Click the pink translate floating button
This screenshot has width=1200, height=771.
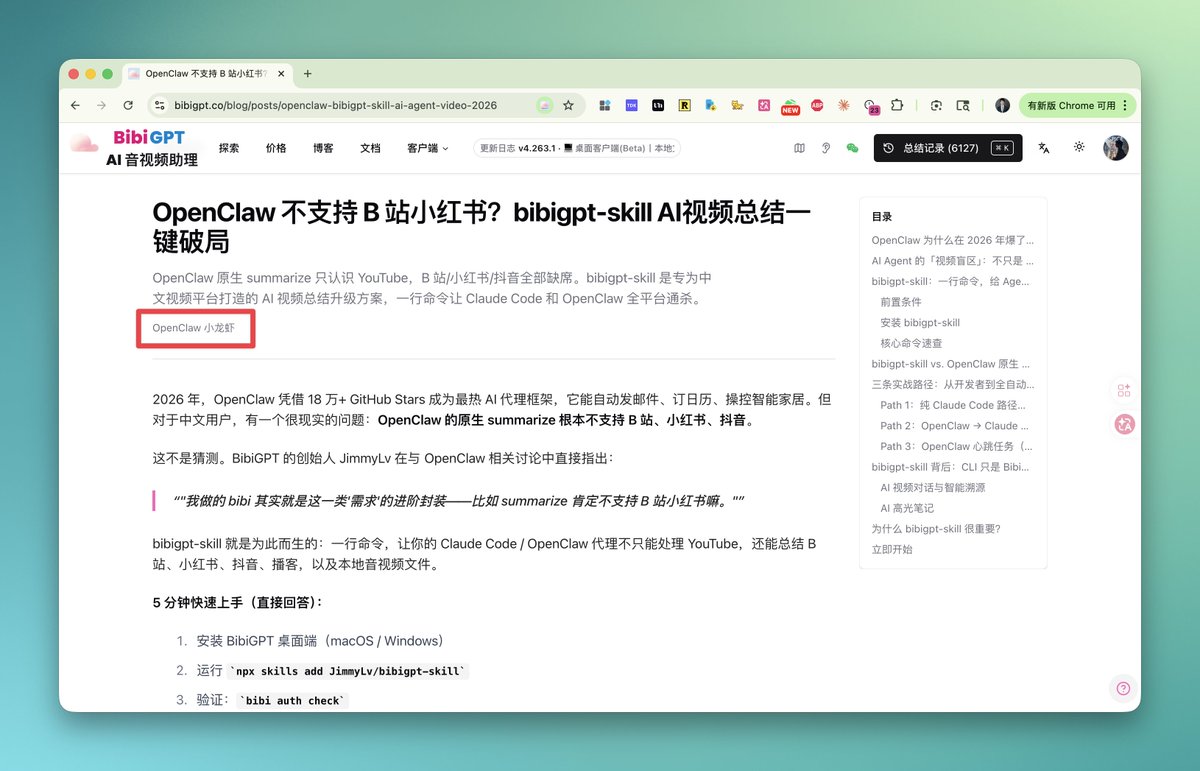click(x=1124, y=424)
